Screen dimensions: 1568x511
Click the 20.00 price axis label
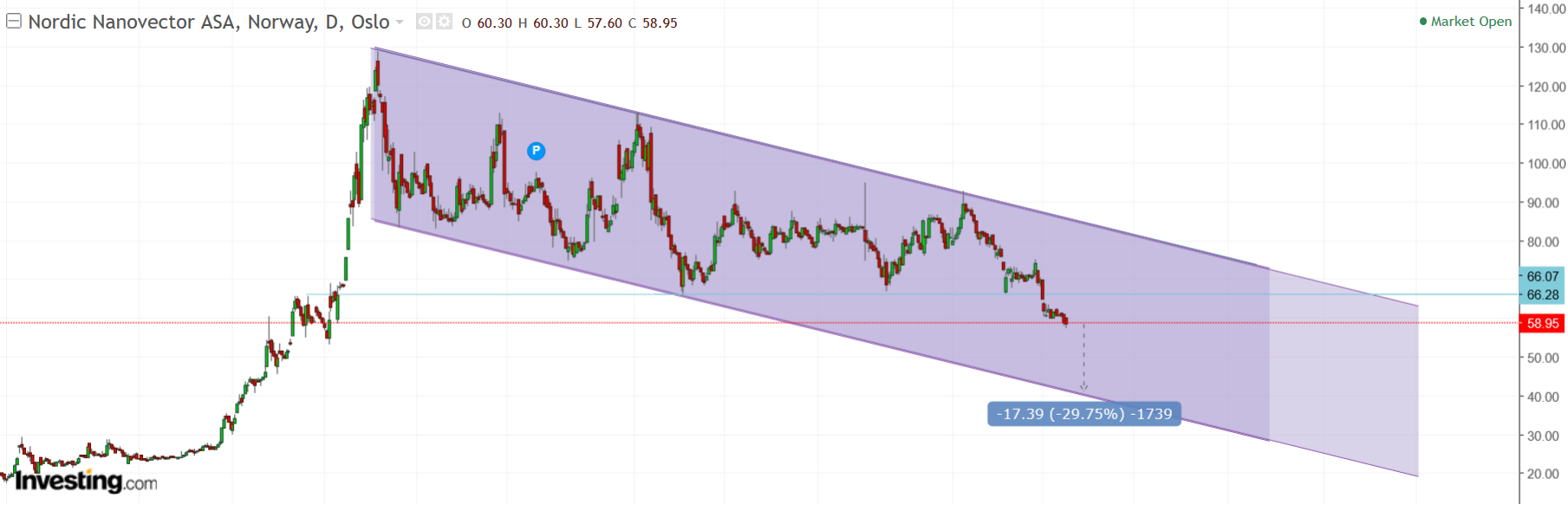[1543, 474]
